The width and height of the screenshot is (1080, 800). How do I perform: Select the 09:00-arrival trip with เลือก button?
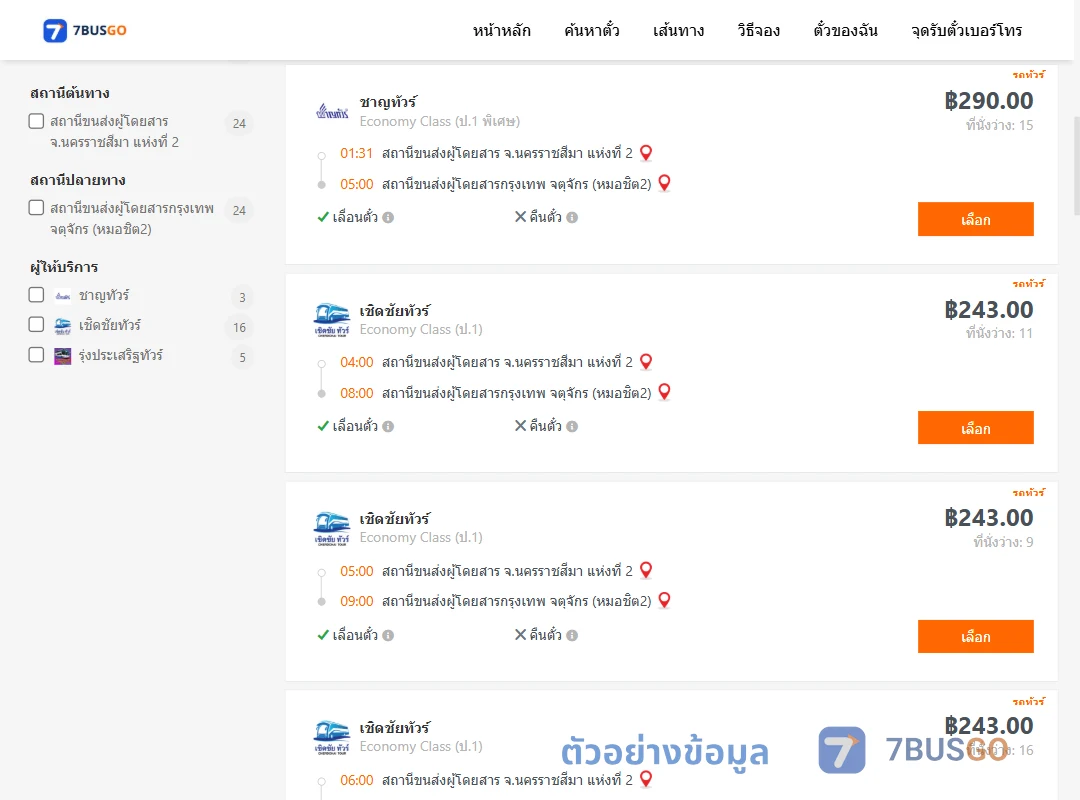pyautogui.click(x=975, y=637)
